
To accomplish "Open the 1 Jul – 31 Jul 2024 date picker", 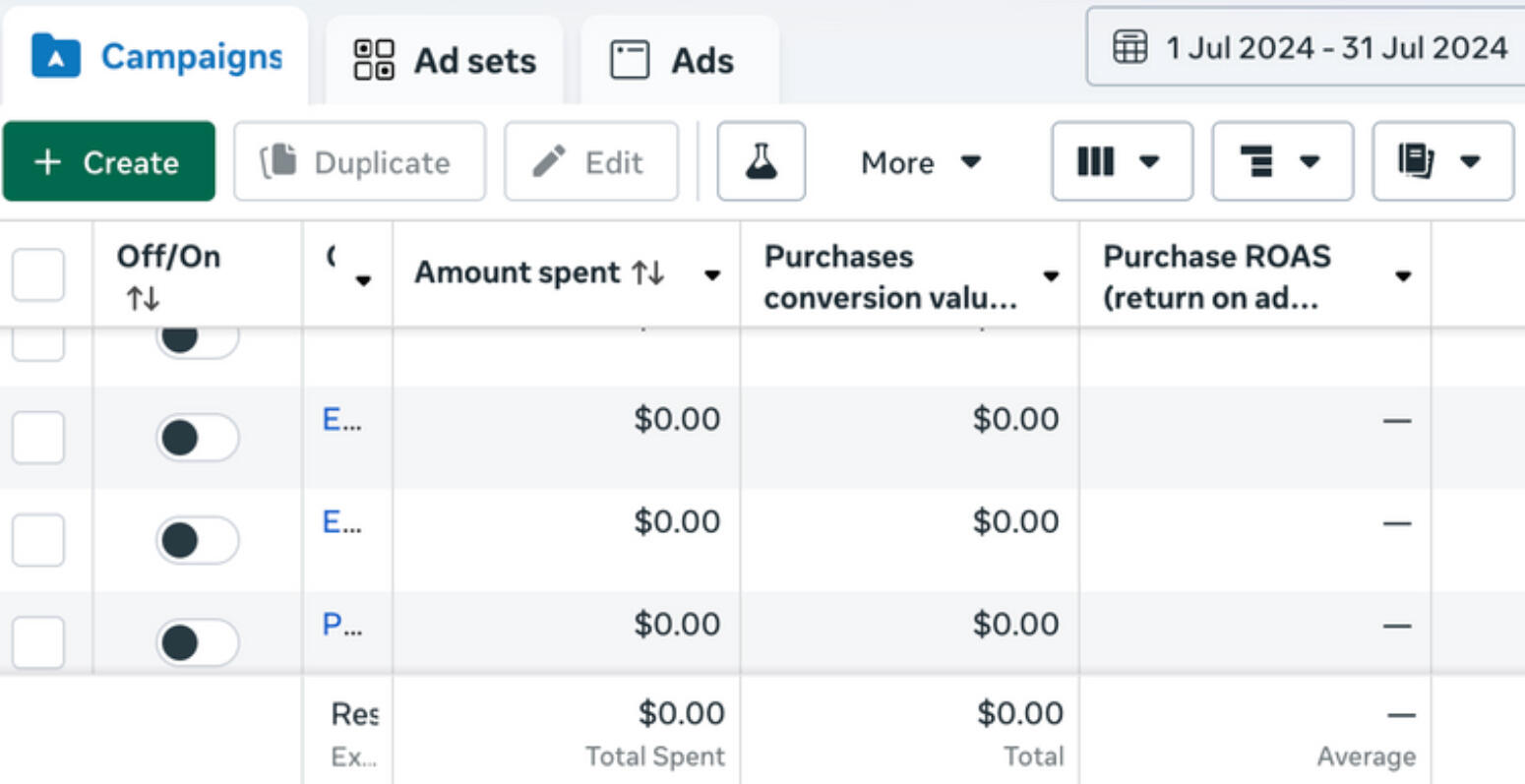I will click(x=1318, y=47).
